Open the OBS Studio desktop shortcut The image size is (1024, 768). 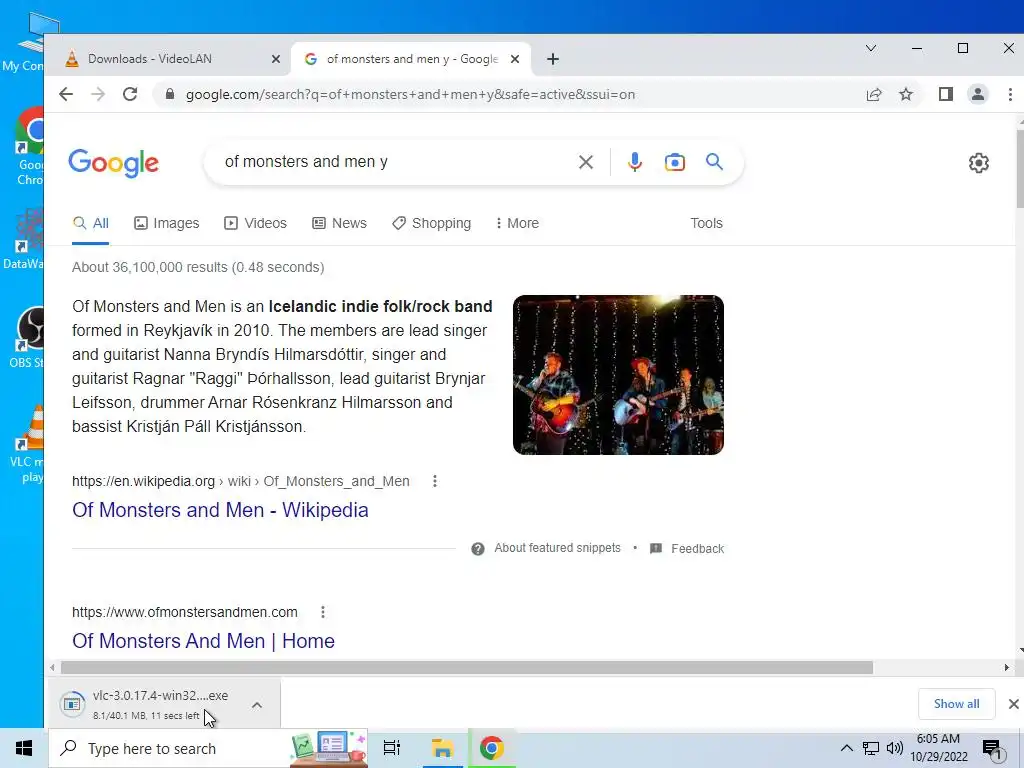(x=29, y=338)
